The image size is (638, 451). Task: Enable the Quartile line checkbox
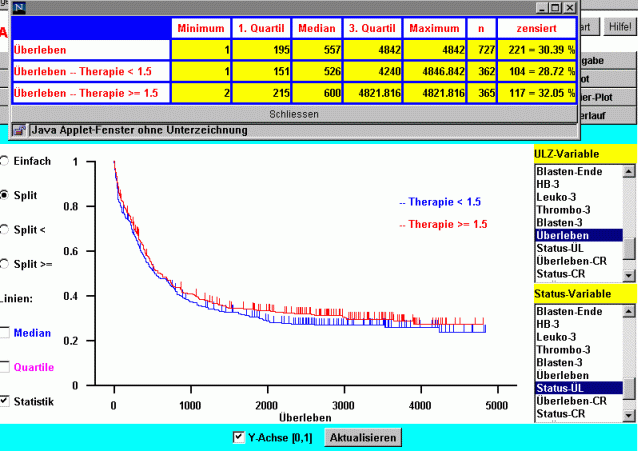6,366
